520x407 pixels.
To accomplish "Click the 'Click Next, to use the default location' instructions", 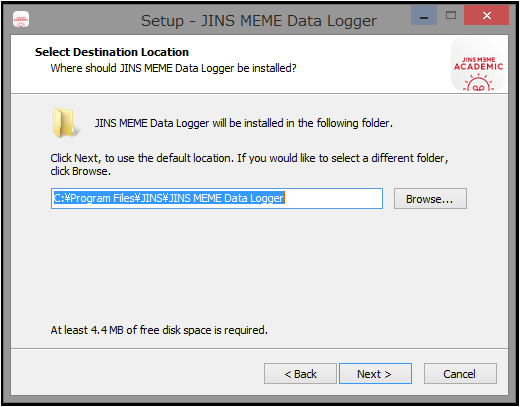I will pyautogui.click(x=249, y=158).
